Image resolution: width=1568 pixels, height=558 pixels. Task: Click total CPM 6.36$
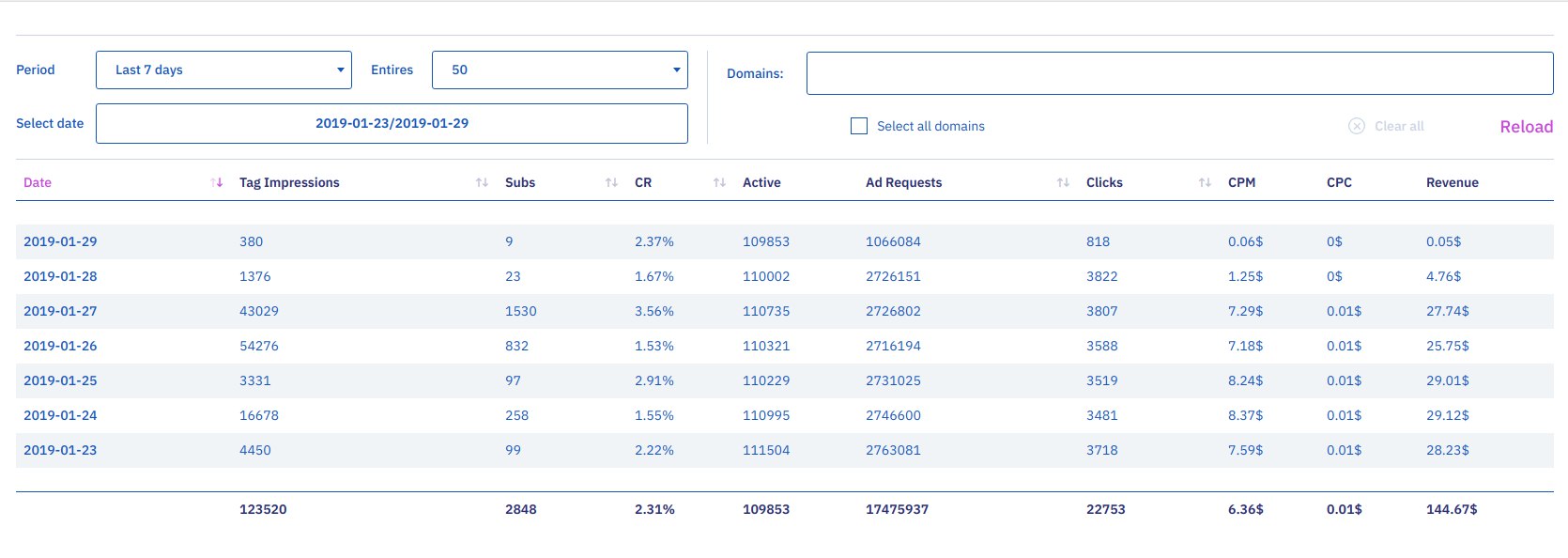[1246, 509]
